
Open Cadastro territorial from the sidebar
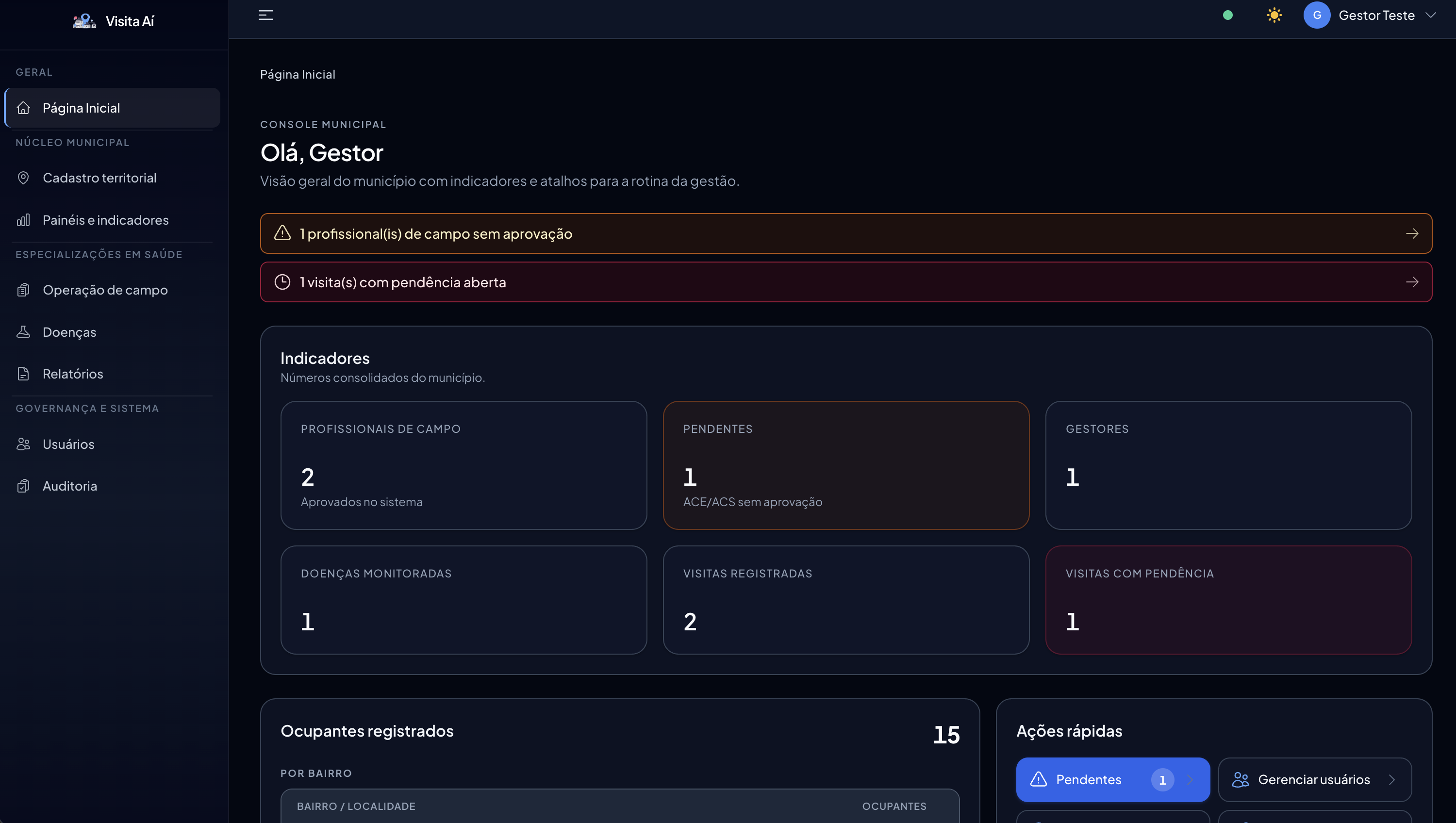(99, 178)
